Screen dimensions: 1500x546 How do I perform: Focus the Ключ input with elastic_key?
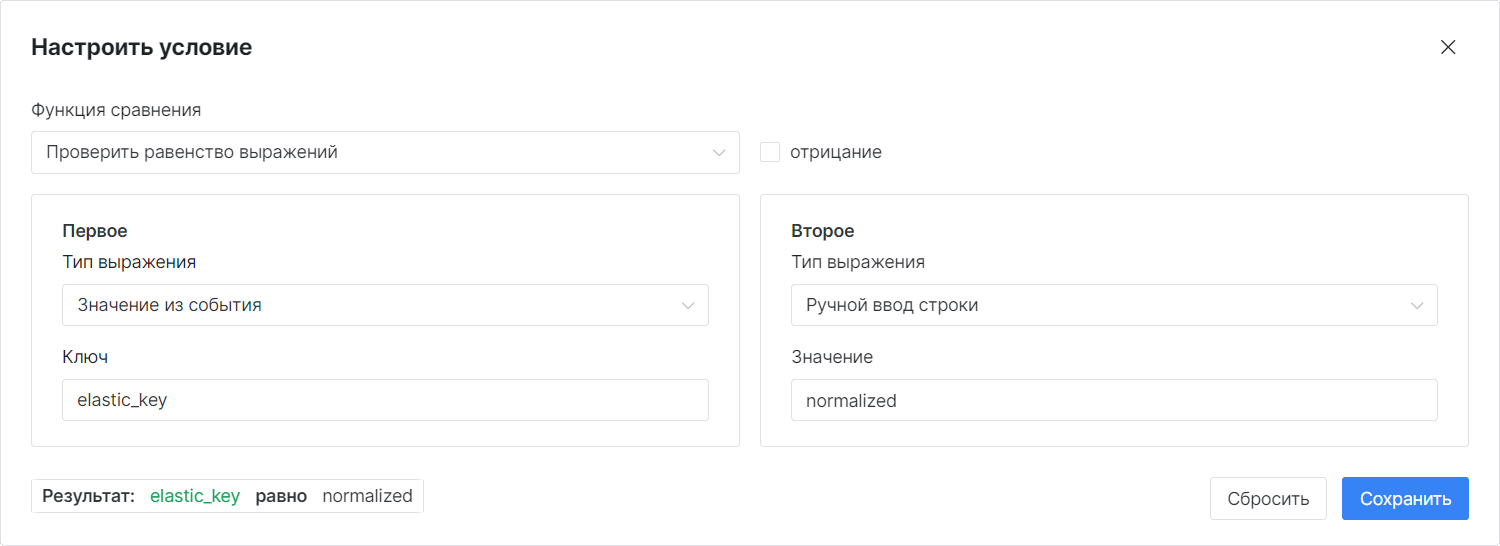[385, 400]
